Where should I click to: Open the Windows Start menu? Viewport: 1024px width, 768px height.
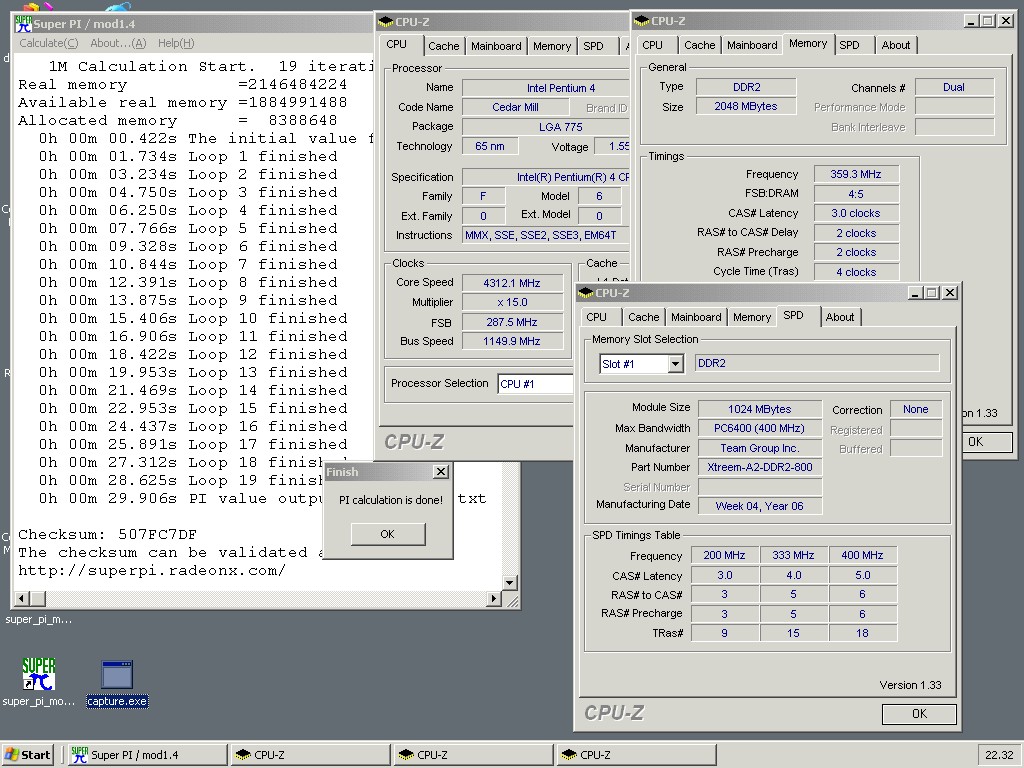pyautogui.click(x=27, y=755)
